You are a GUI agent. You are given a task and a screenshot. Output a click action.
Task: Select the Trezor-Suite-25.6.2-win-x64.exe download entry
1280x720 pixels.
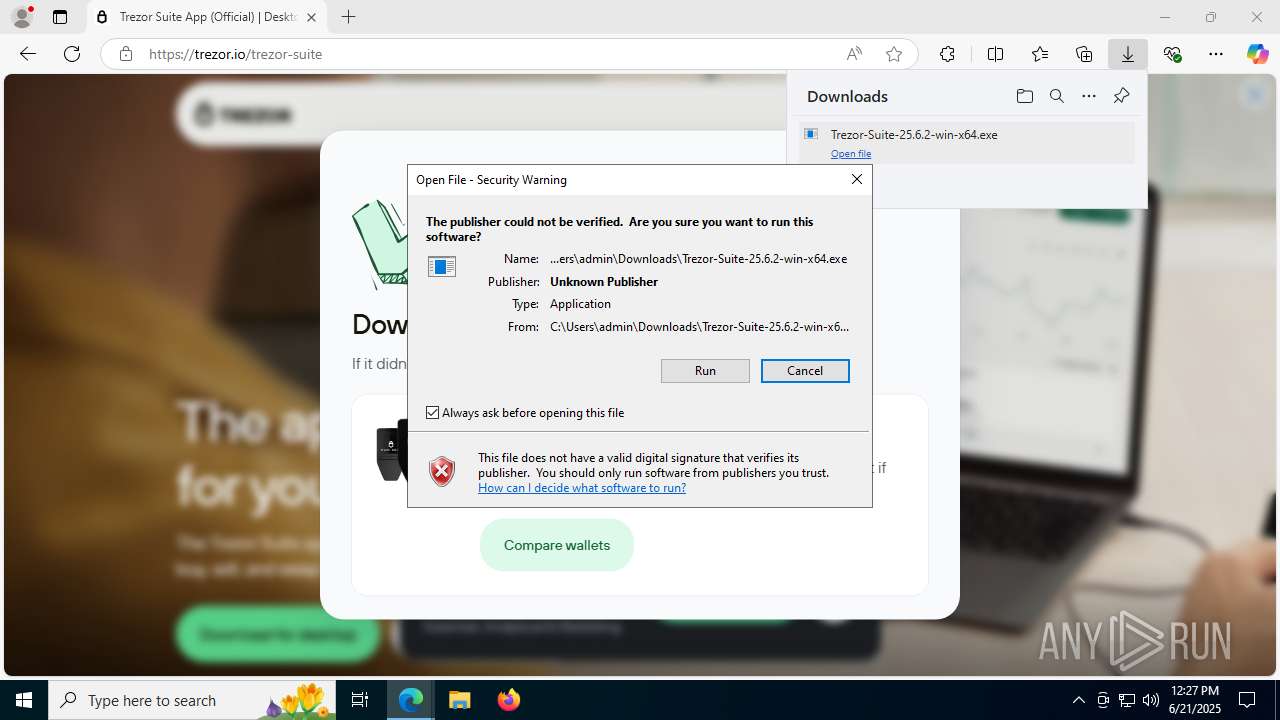967,143
